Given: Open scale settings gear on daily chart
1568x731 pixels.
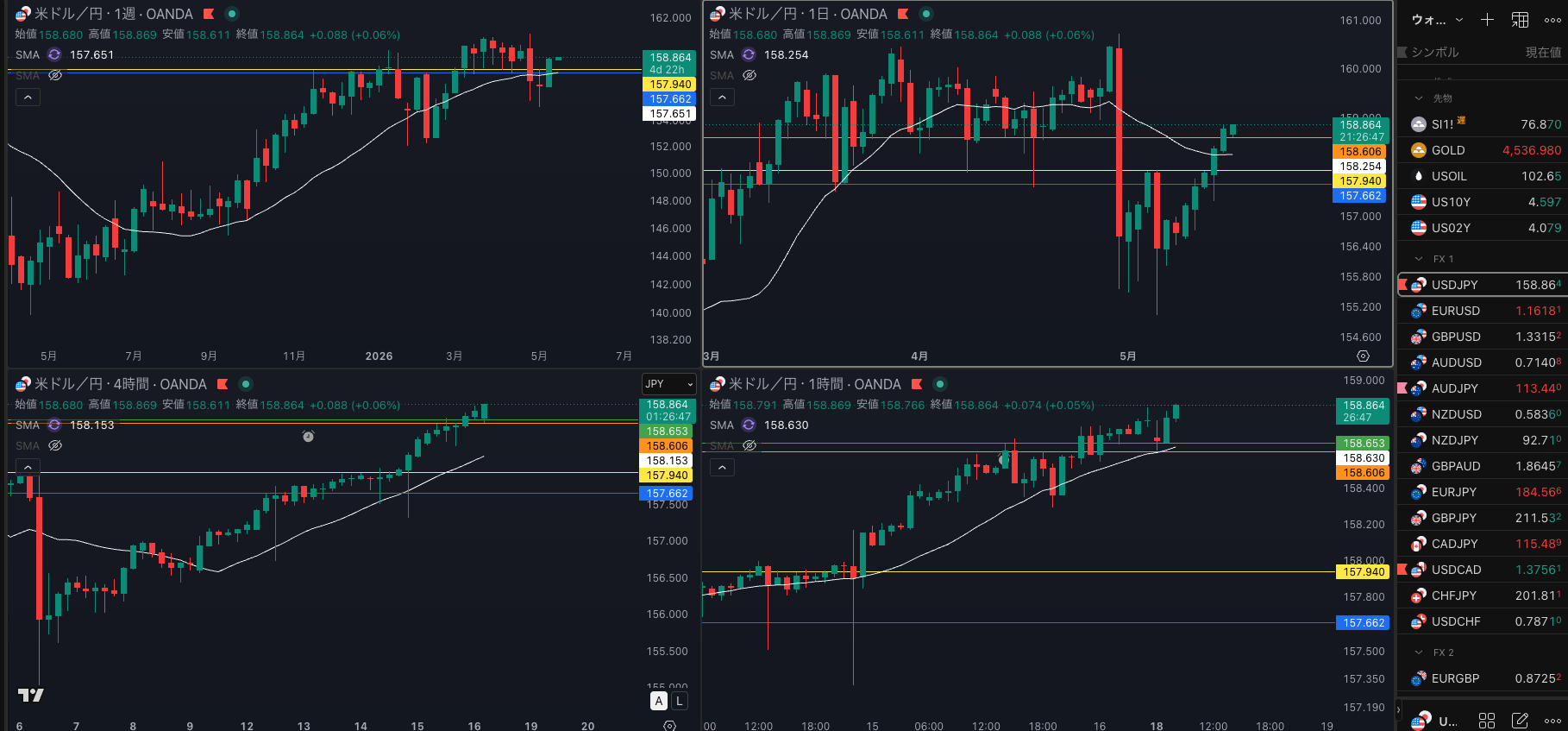Looking at the screenshot, I should (1363, 356).
